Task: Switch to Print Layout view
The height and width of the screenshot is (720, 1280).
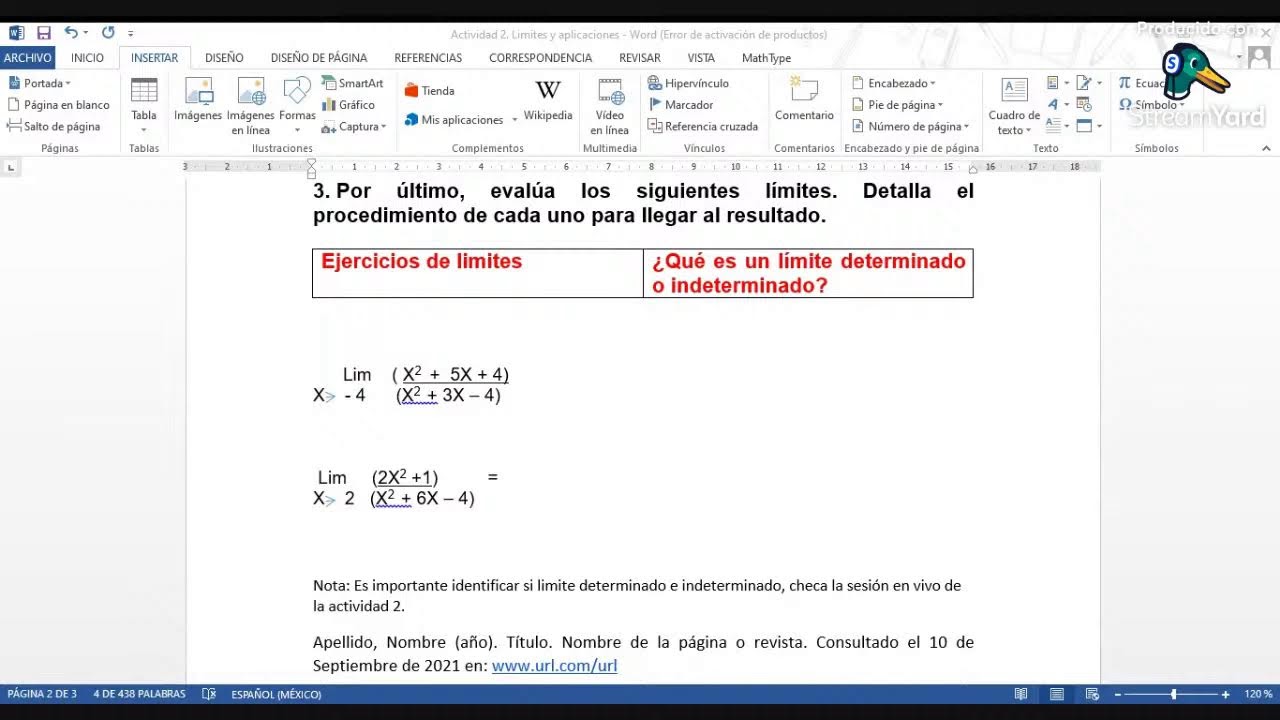Action: [x=1056, y=694]
